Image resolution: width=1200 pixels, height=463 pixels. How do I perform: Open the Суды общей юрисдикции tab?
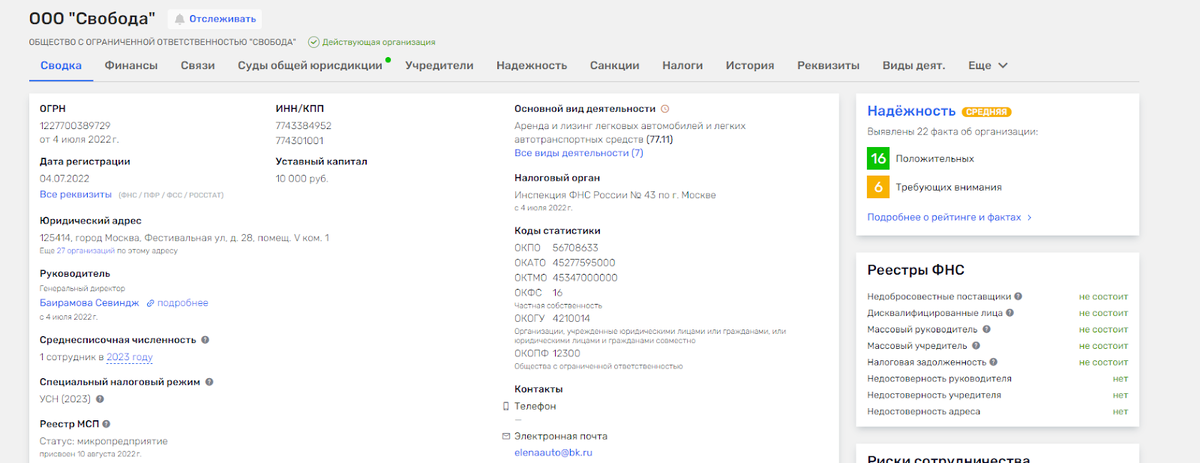coord(310,66)
